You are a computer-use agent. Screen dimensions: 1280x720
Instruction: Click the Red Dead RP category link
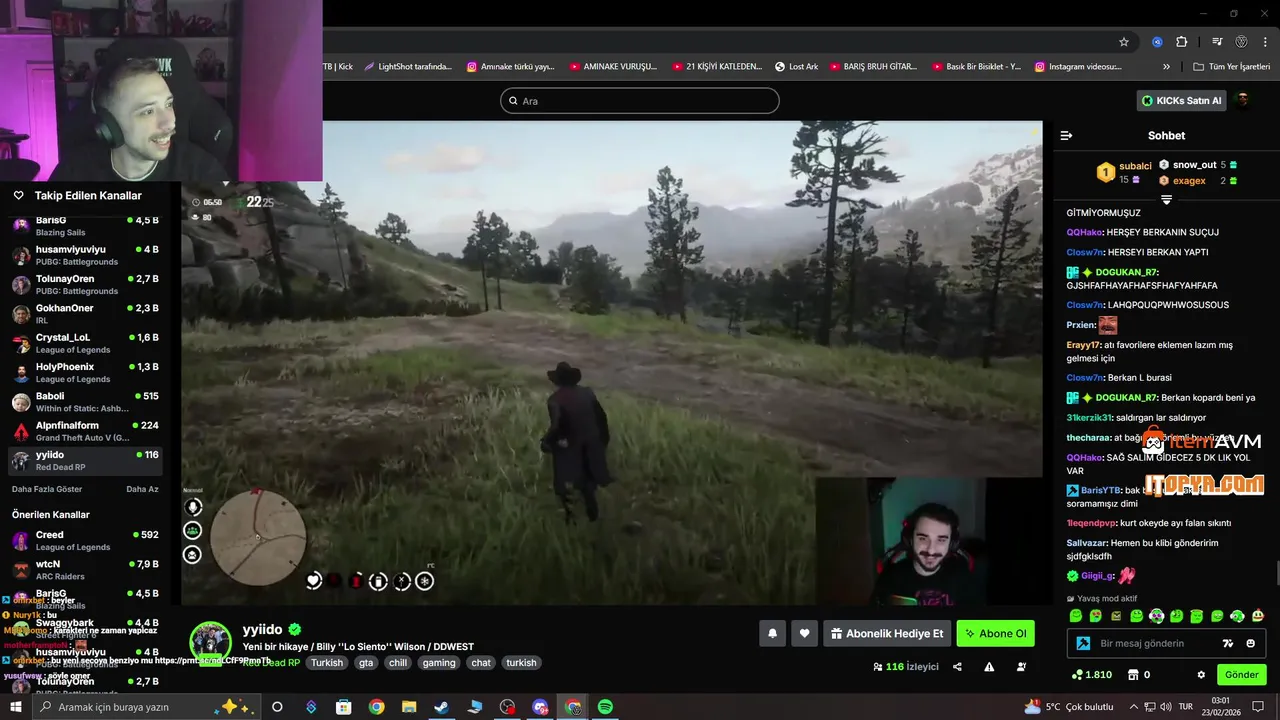tap(271, 662)
